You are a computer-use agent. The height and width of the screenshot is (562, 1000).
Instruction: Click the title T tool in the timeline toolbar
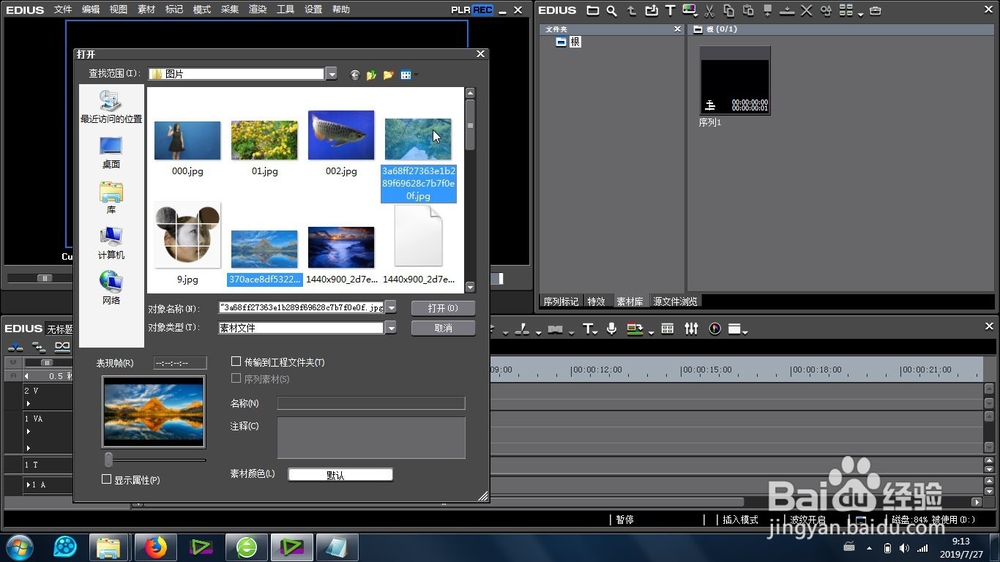(x=587, y=329)
